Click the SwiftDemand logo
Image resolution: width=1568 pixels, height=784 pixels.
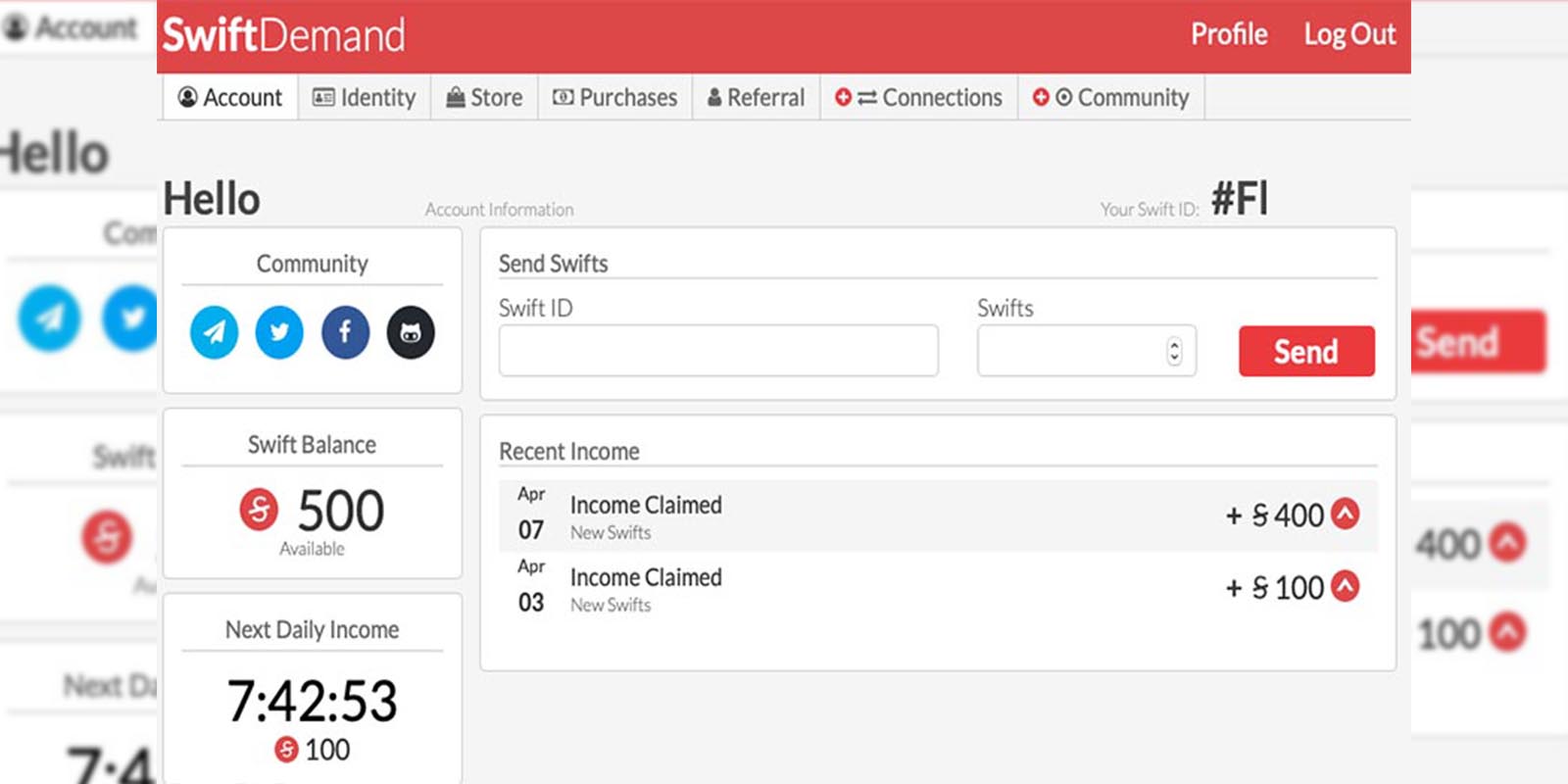point(283,35)
